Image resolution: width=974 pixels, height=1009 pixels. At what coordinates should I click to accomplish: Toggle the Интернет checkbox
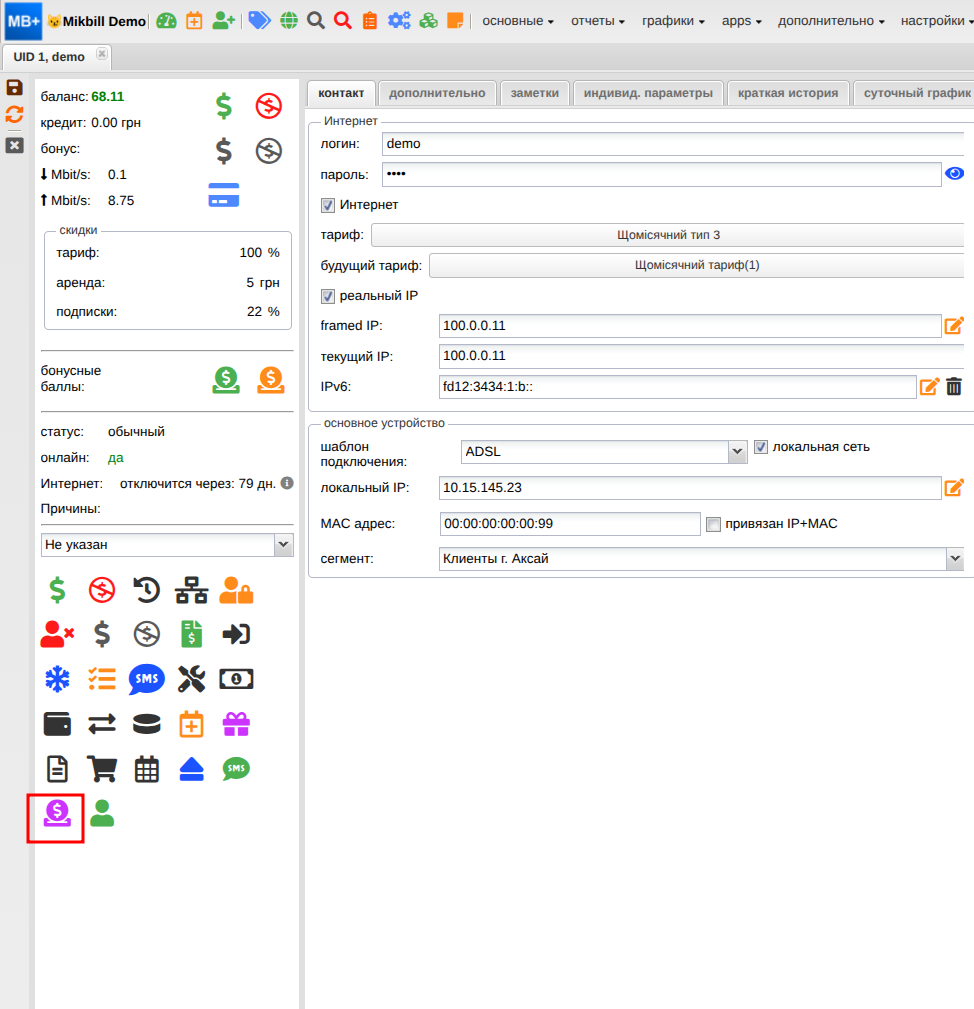coord(327,205)
